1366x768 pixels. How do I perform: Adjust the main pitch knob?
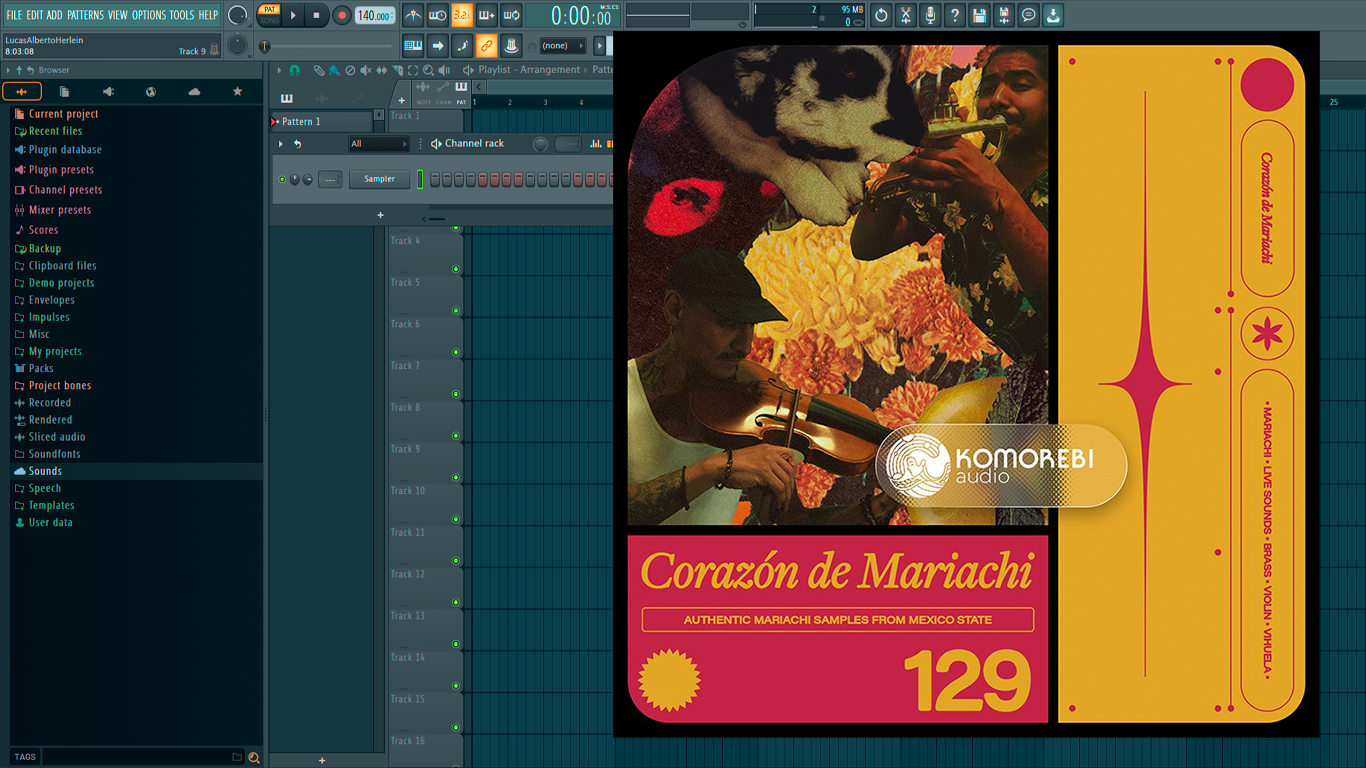(237, 45)
